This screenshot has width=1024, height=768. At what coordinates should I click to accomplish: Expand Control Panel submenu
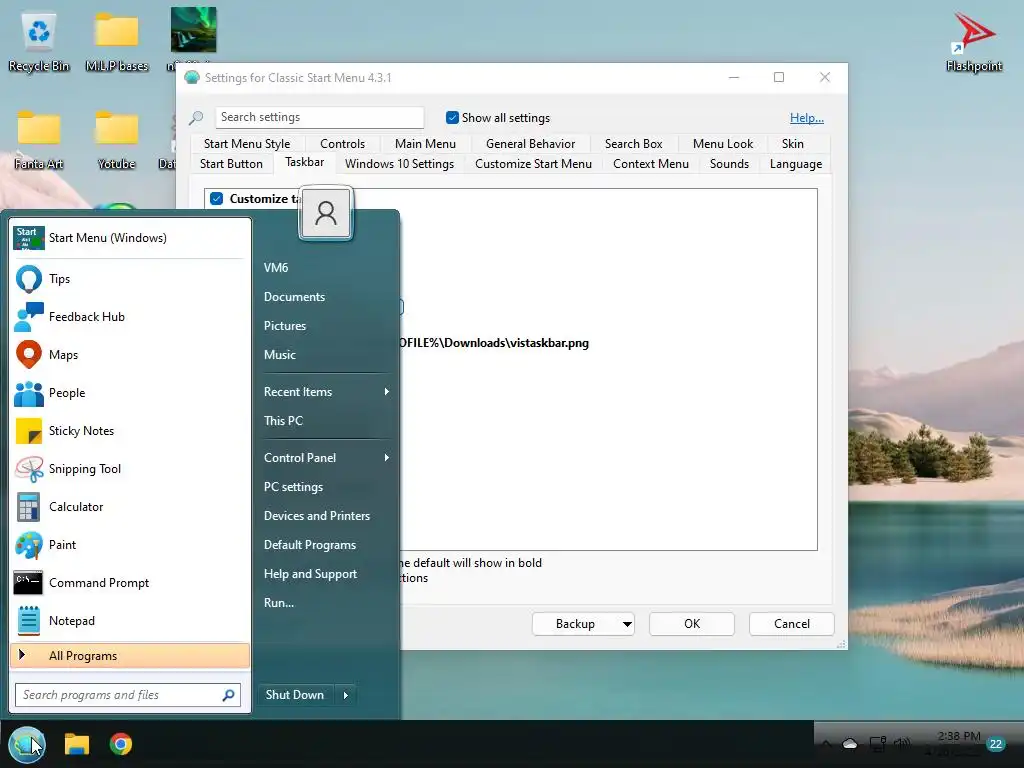(x=326, y=458)
